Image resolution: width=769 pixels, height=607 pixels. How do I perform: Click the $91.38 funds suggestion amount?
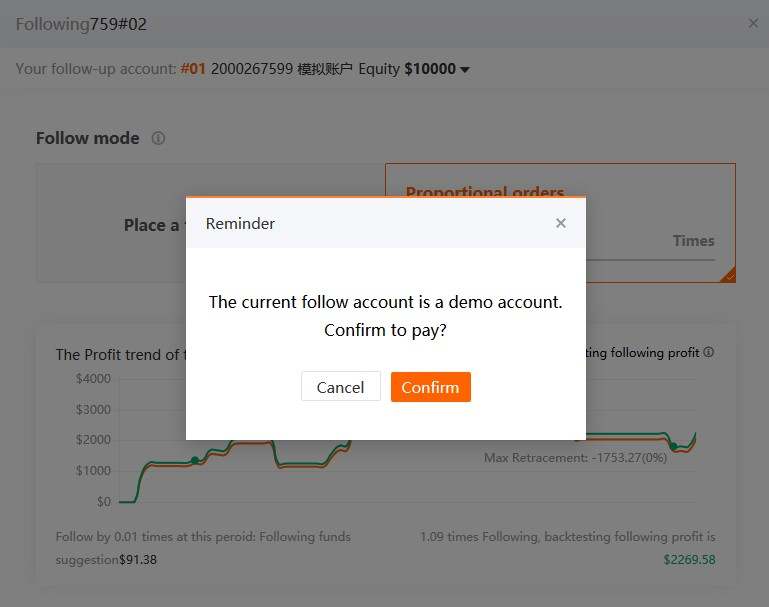coord(138,559)
